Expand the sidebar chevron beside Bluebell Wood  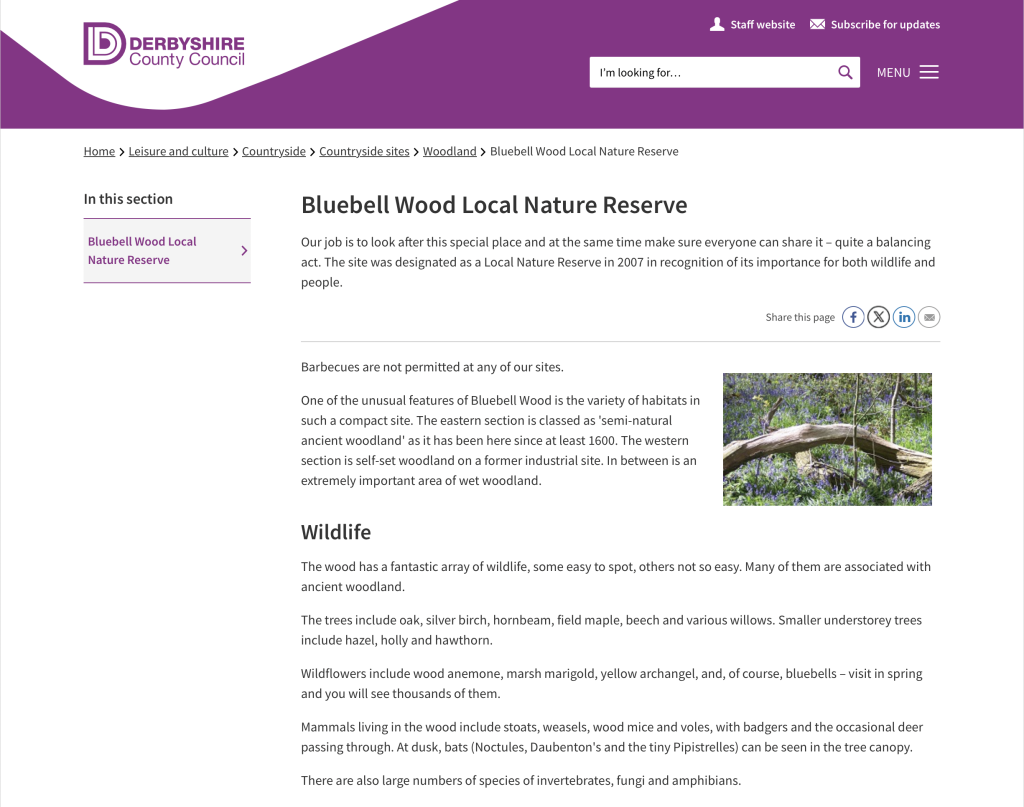tap(244, 251)
